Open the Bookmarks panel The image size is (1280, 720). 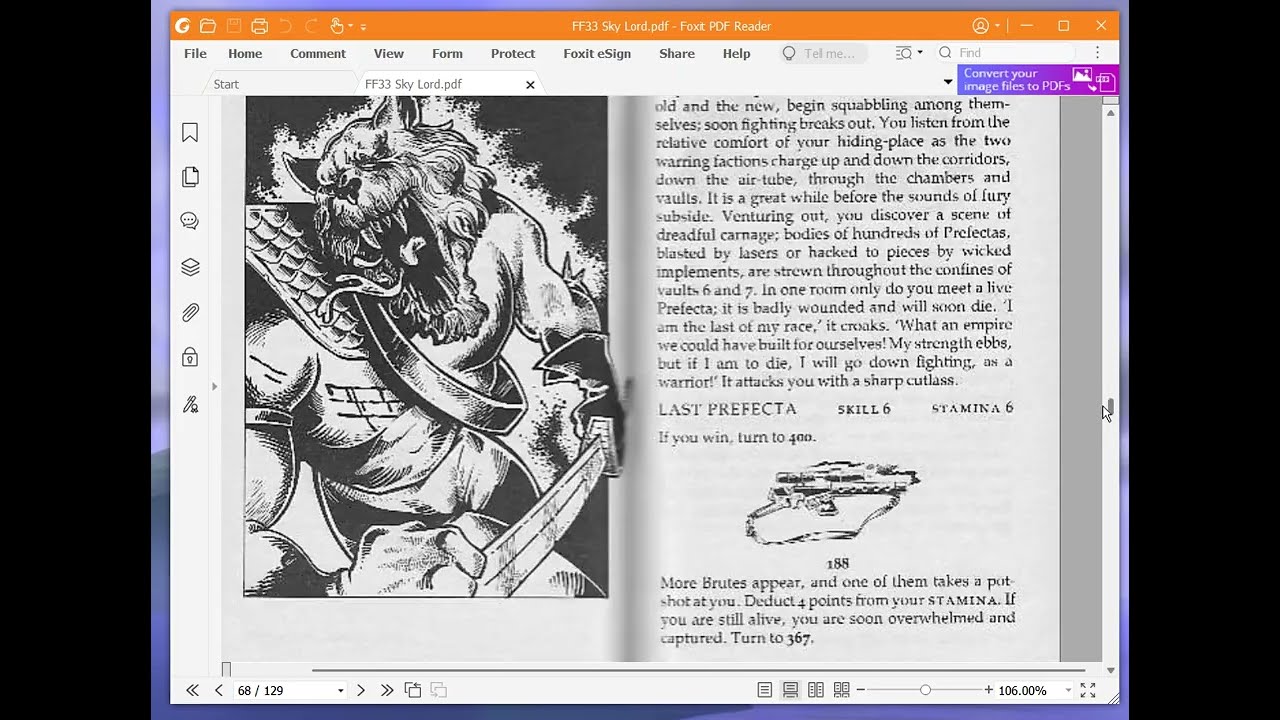tap(190, 133)
